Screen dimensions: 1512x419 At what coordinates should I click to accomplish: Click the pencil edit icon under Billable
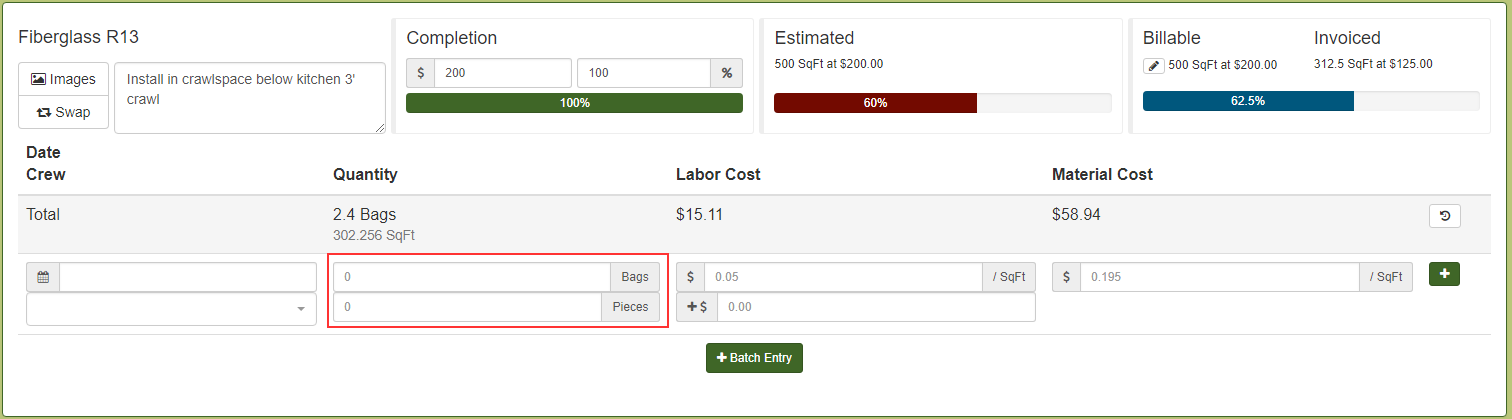(1154, 65)
